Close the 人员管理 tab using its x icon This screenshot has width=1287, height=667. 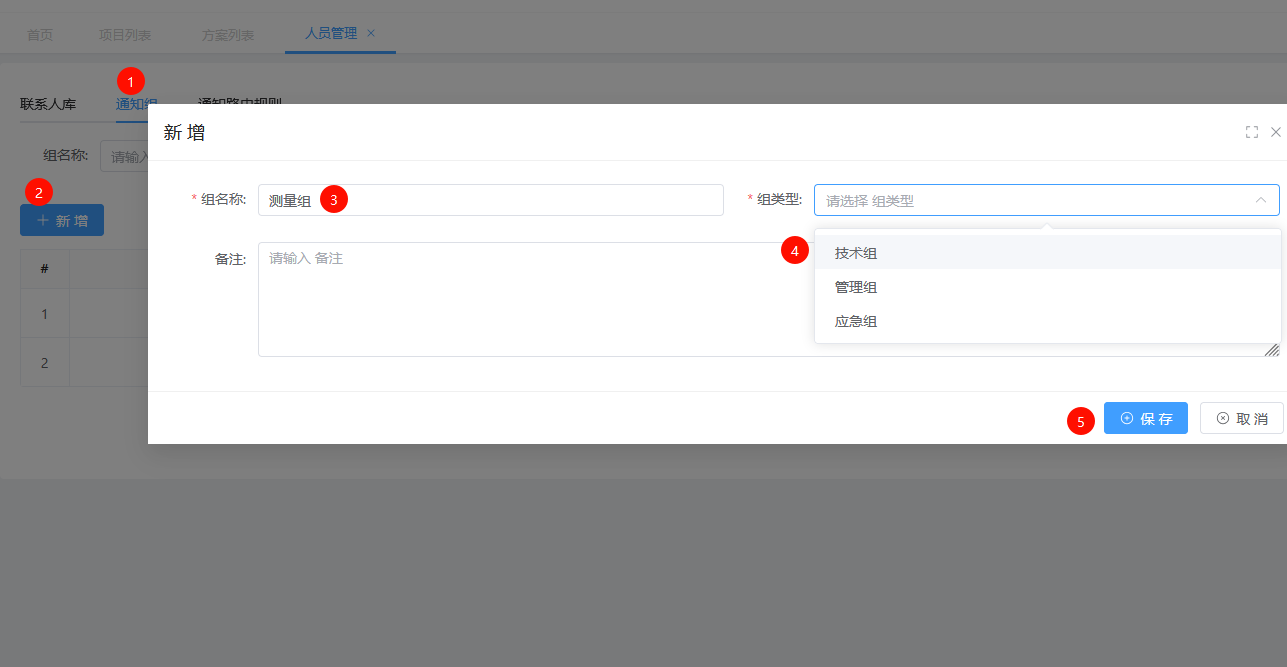tap(371, 33)
